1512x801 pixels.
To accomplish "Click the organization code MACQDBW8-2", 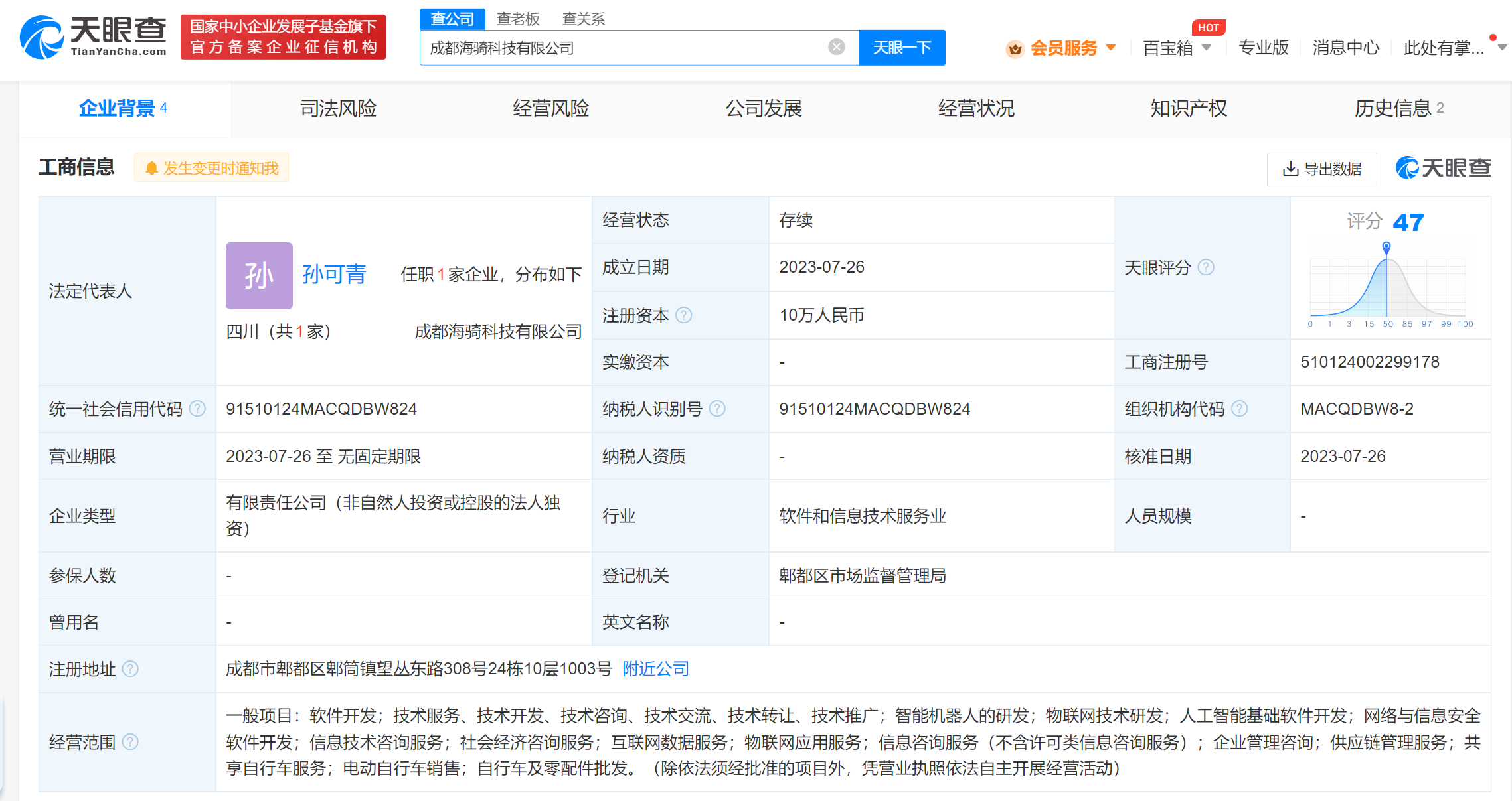I will point(1357,409).
